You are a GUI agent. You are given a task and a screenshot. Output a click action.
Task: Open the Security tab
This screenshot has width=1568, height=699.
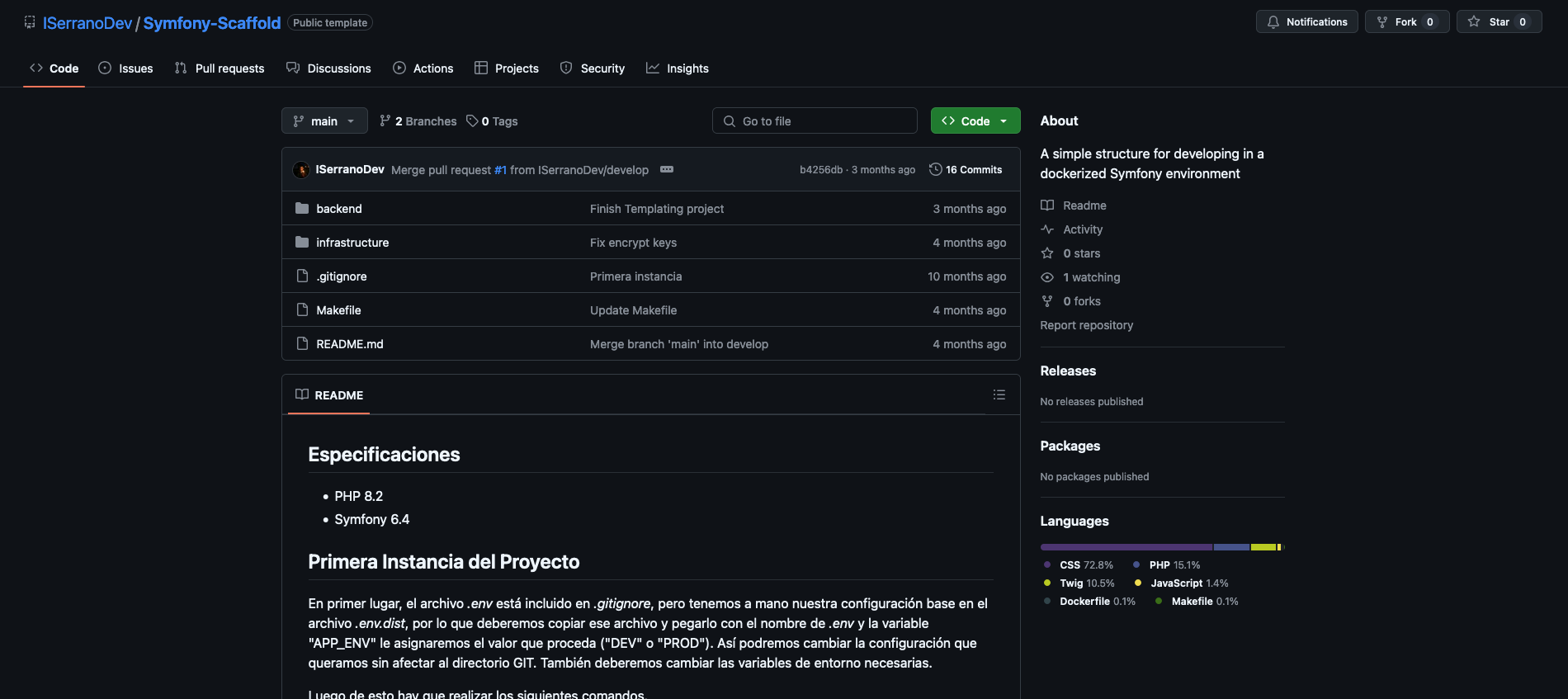pyautogui.click(x=593, y=68)
